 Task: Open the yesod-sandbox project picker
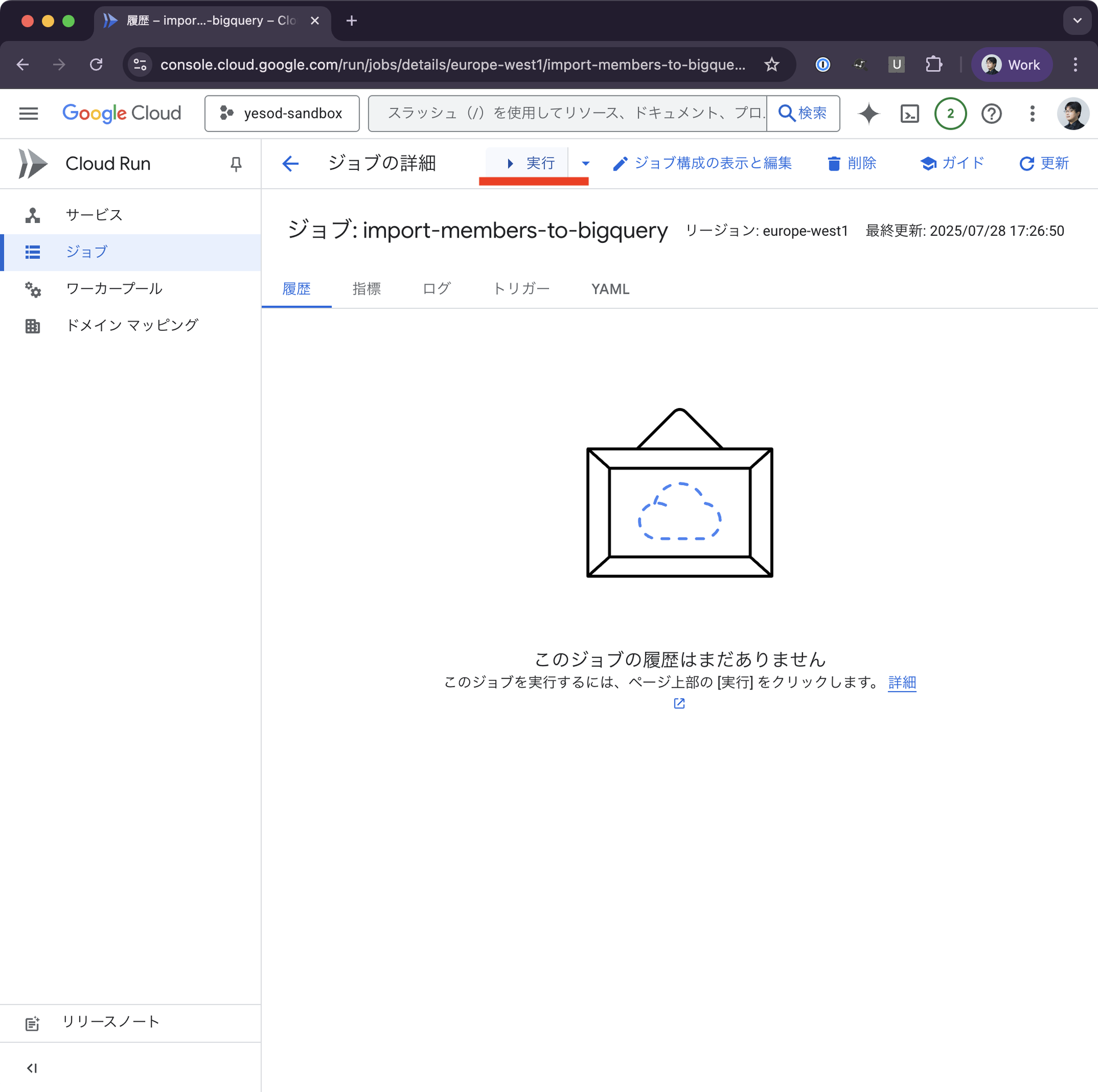(282, 114)
